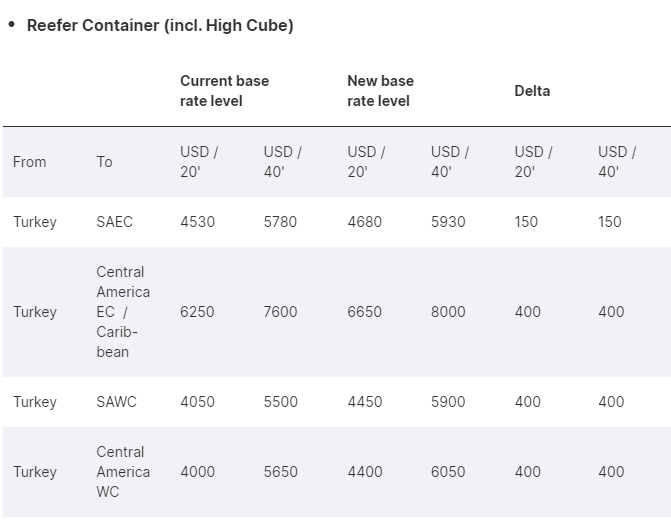671x521 pixels.
Task: Select the 5900 new rate cell
Action: pos(448,402)
